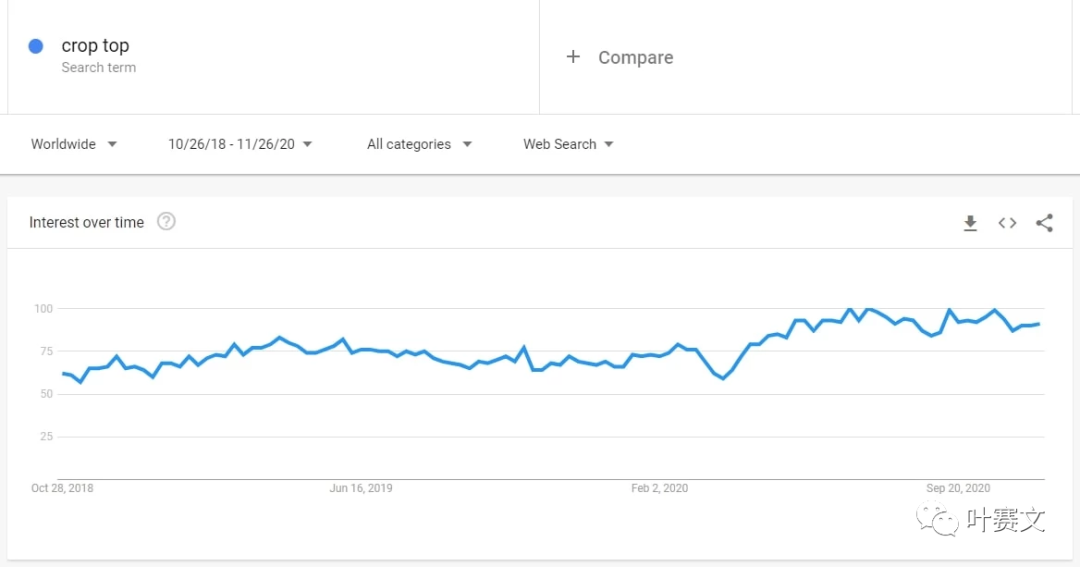1080x567 pixels.
Task: Click the plus icon next to Compare
Action: click(x=573, y=57)
